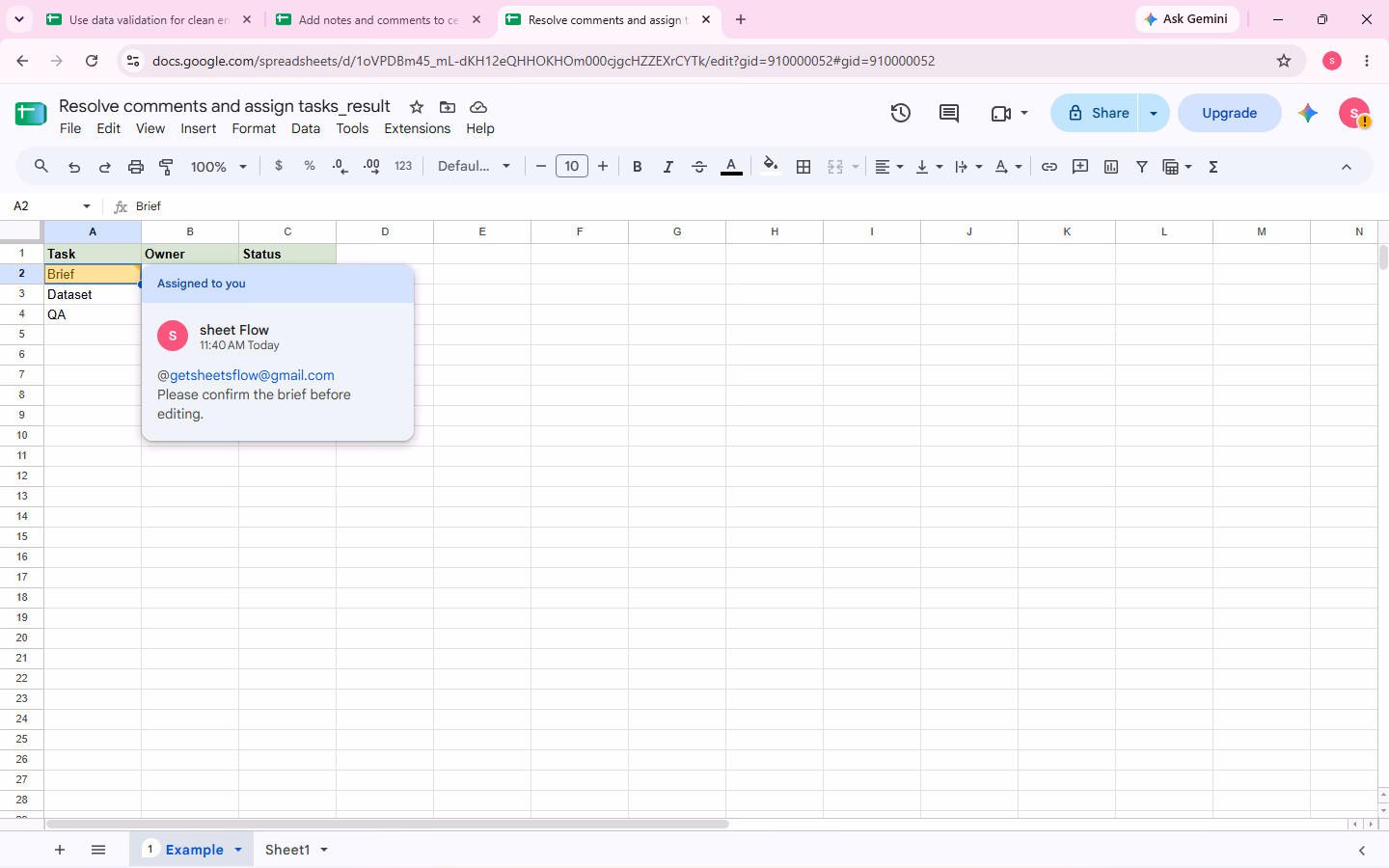Format as currency with dollar icon
This screenshot has width=1389, height=868.
279,166
